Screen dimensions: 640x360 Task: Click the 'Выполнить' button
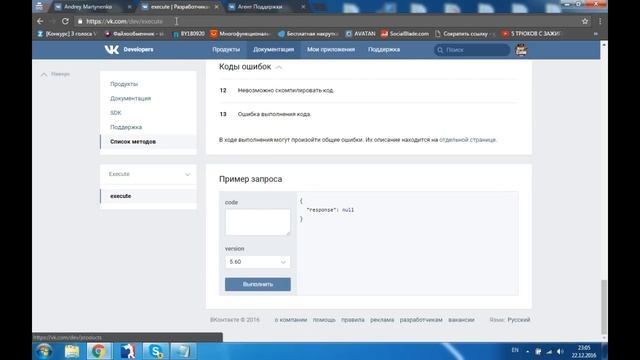(x=258, y=284)
